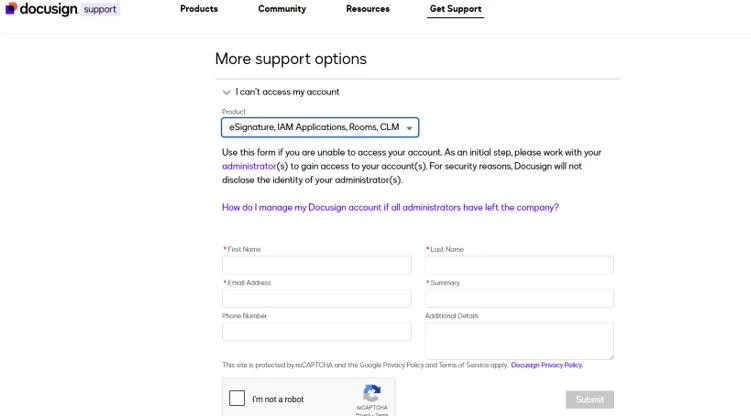Focus the Email Address field
The height and width of the screenshot is (420, 751).
(317, 298)
